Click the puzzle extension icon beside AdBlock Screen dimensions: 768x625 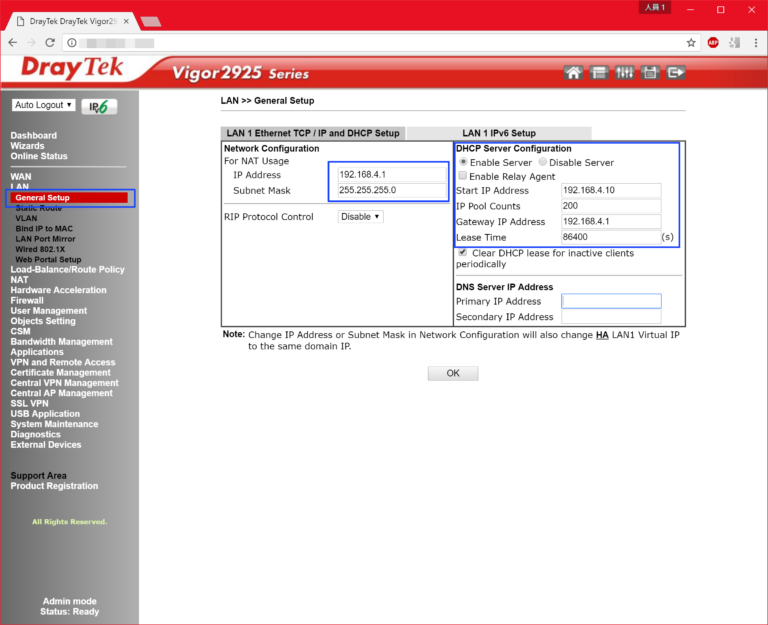[734, 43]
